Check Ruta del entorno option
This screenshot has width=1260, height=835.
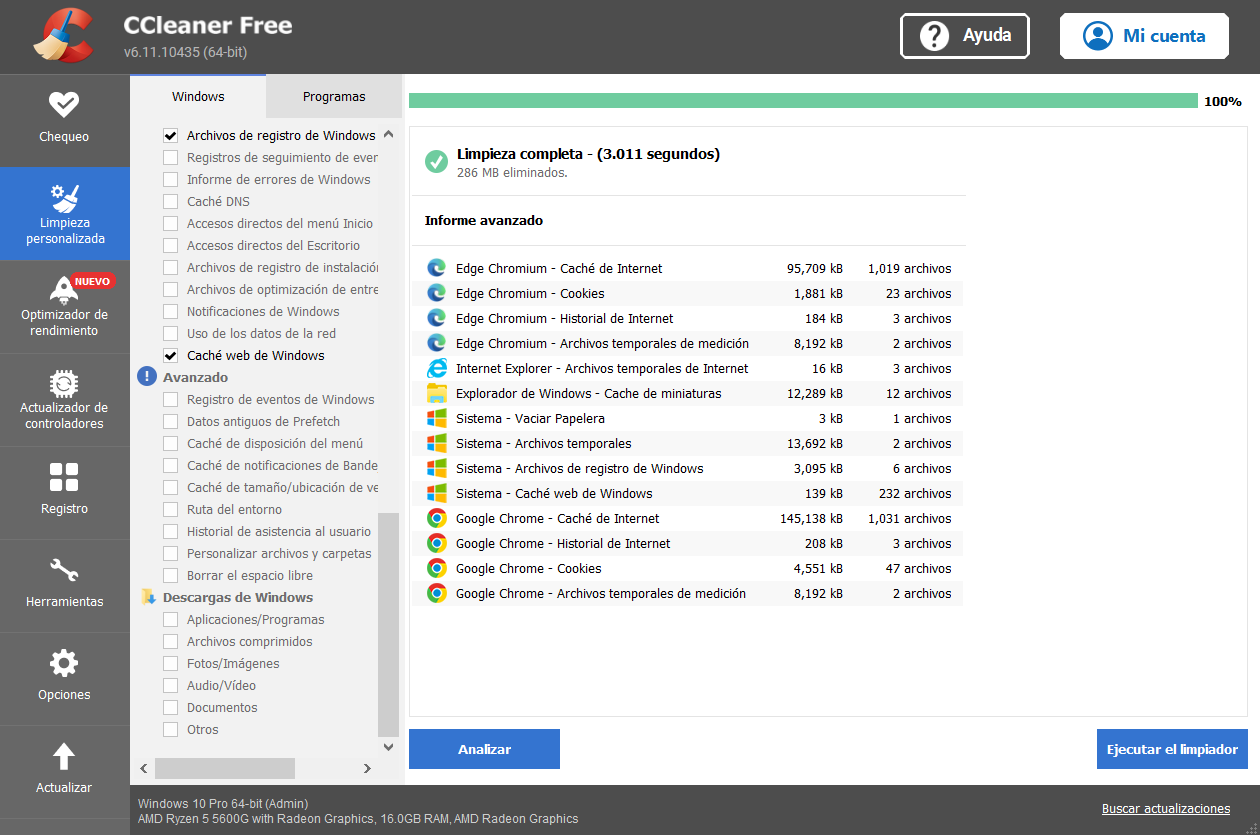(170, 509)
